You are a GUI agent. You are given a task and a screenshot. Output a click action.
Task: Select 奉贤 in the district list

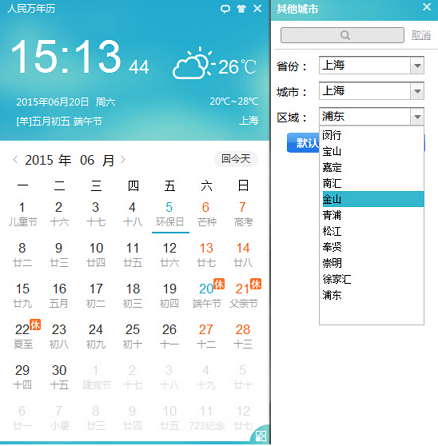point(372,247)
